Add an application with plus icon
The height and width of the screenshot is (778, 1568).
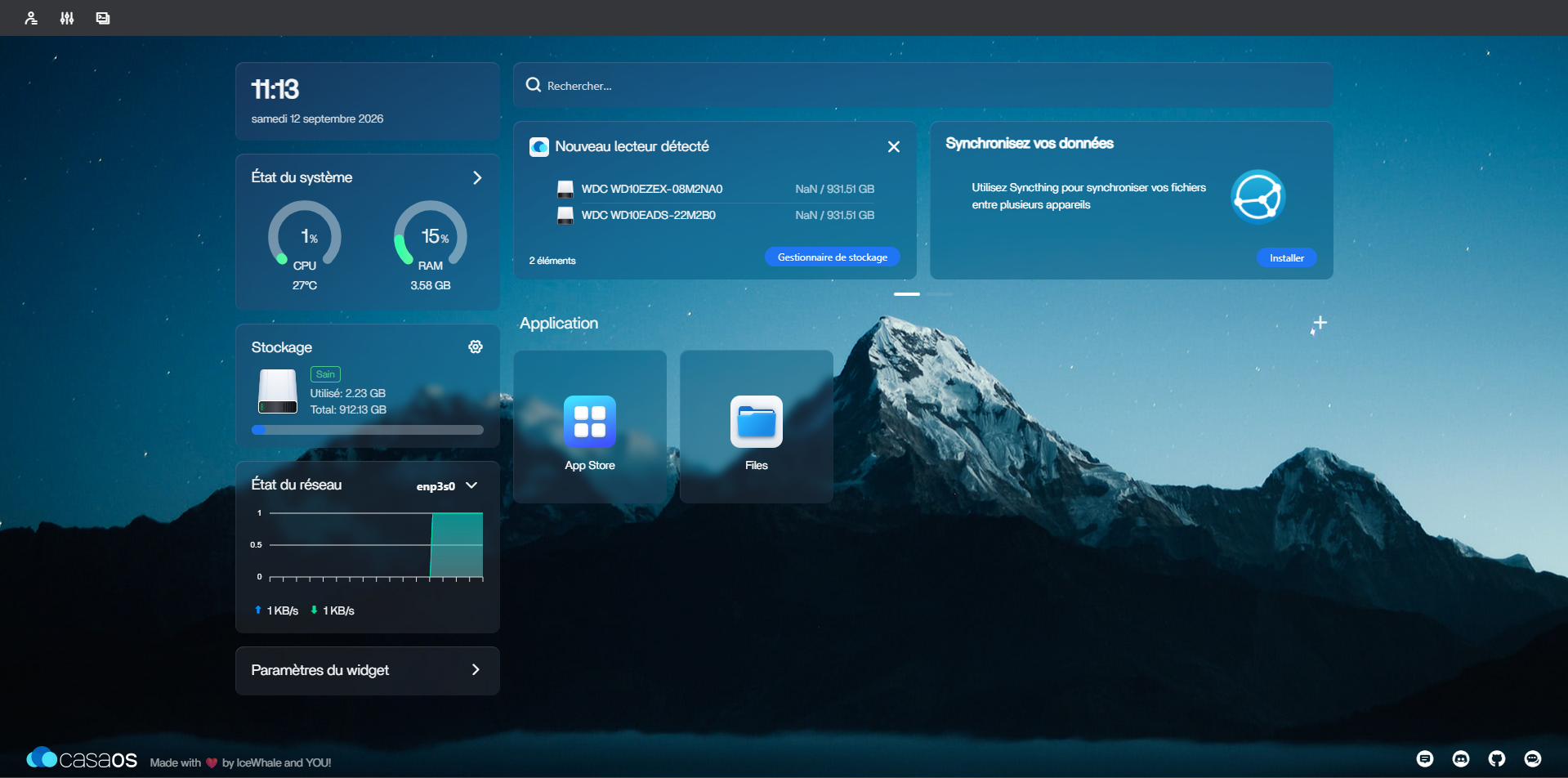pyautogui.click(x=1319, y=324)
